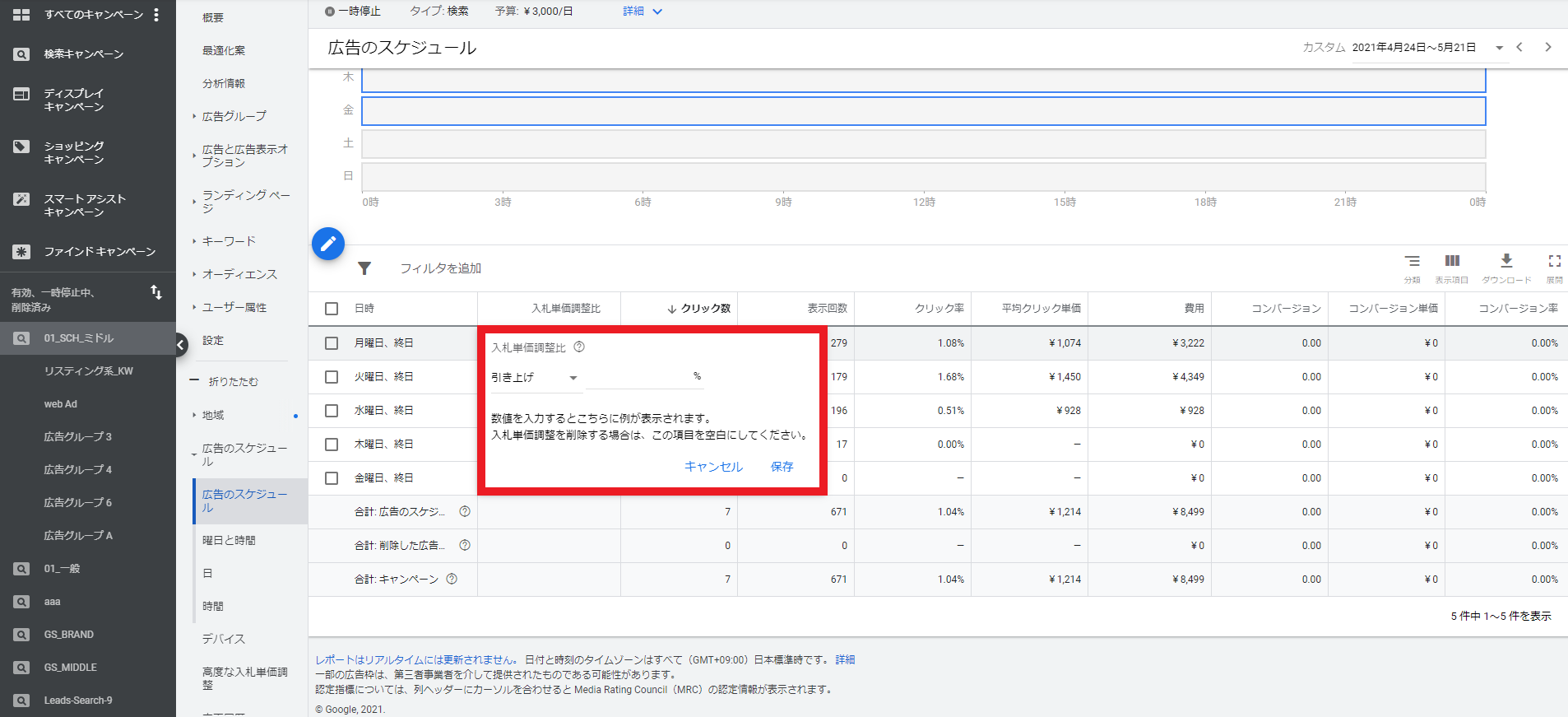Click help icon next to 合計: 削除した広告
The image size is (1568, 717).
click(465, 545)
